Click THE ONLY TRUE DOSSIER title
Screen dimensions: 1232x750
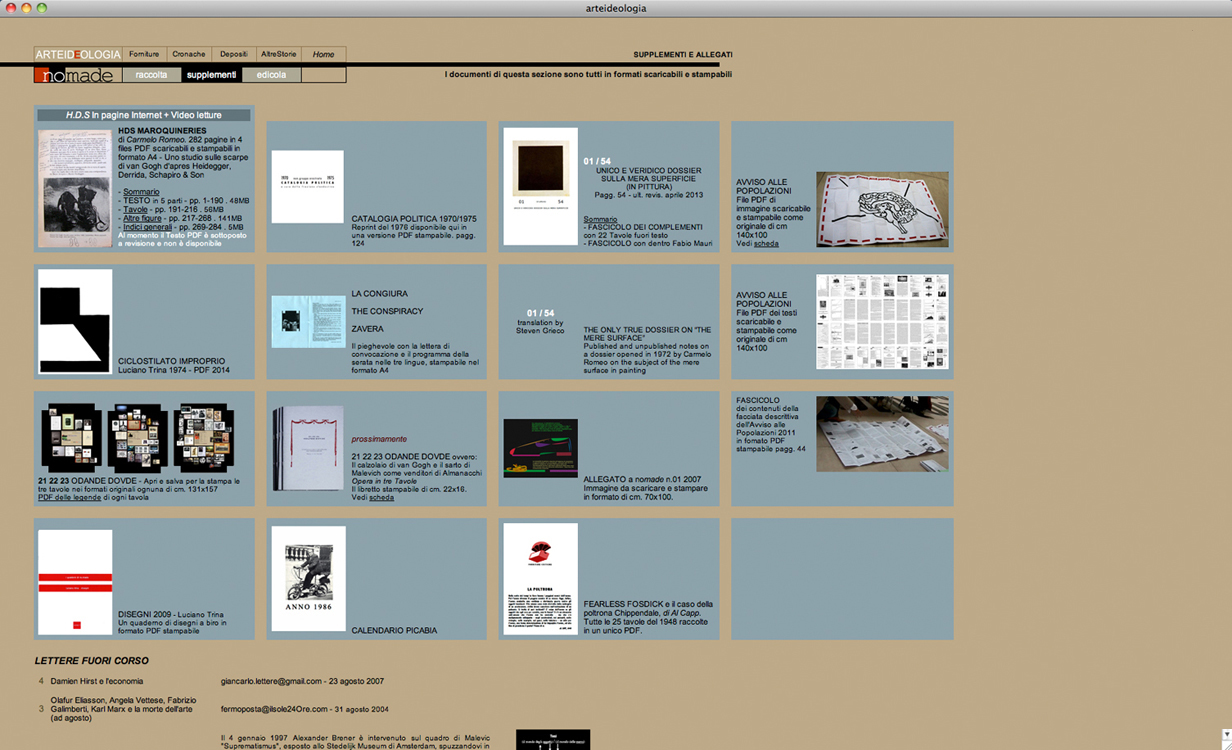[647, 334]
